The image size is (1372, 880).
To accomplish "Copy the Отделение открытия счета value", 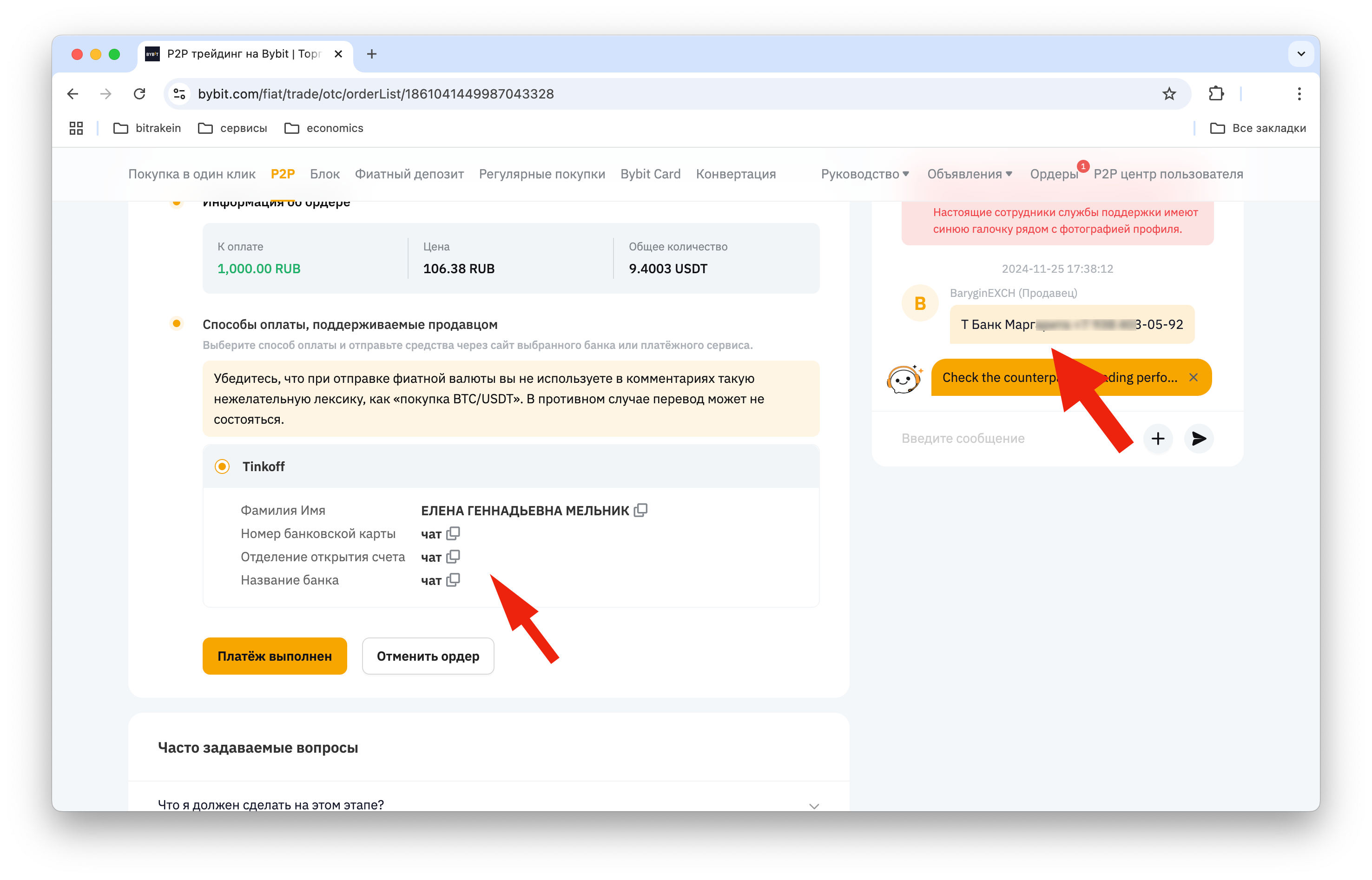I will pos(453,556).
